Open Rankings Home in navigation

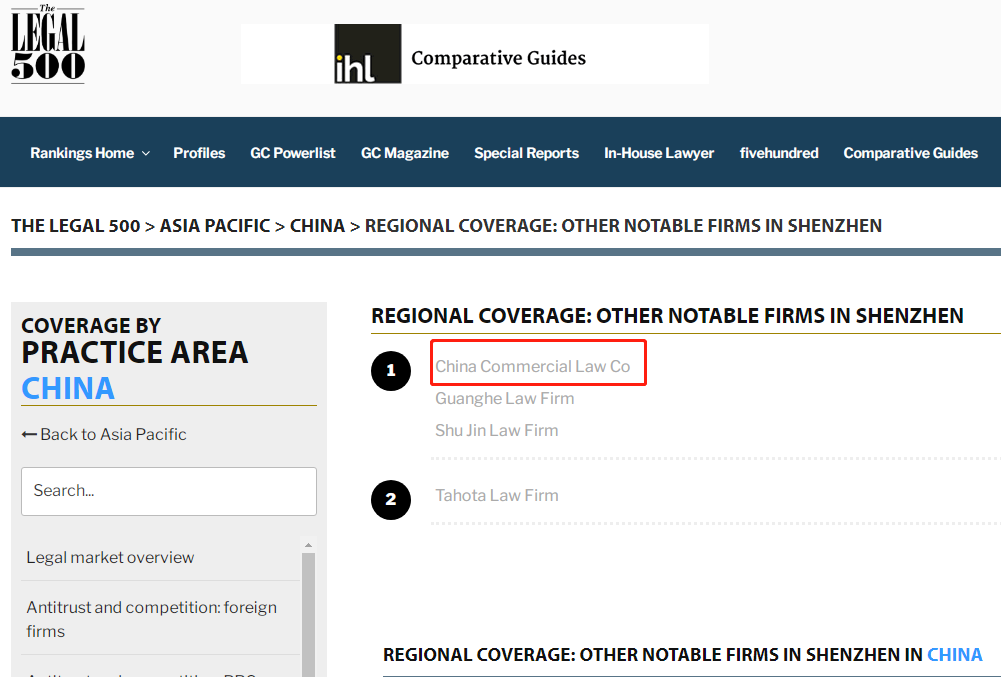click(x=82, y=153)
